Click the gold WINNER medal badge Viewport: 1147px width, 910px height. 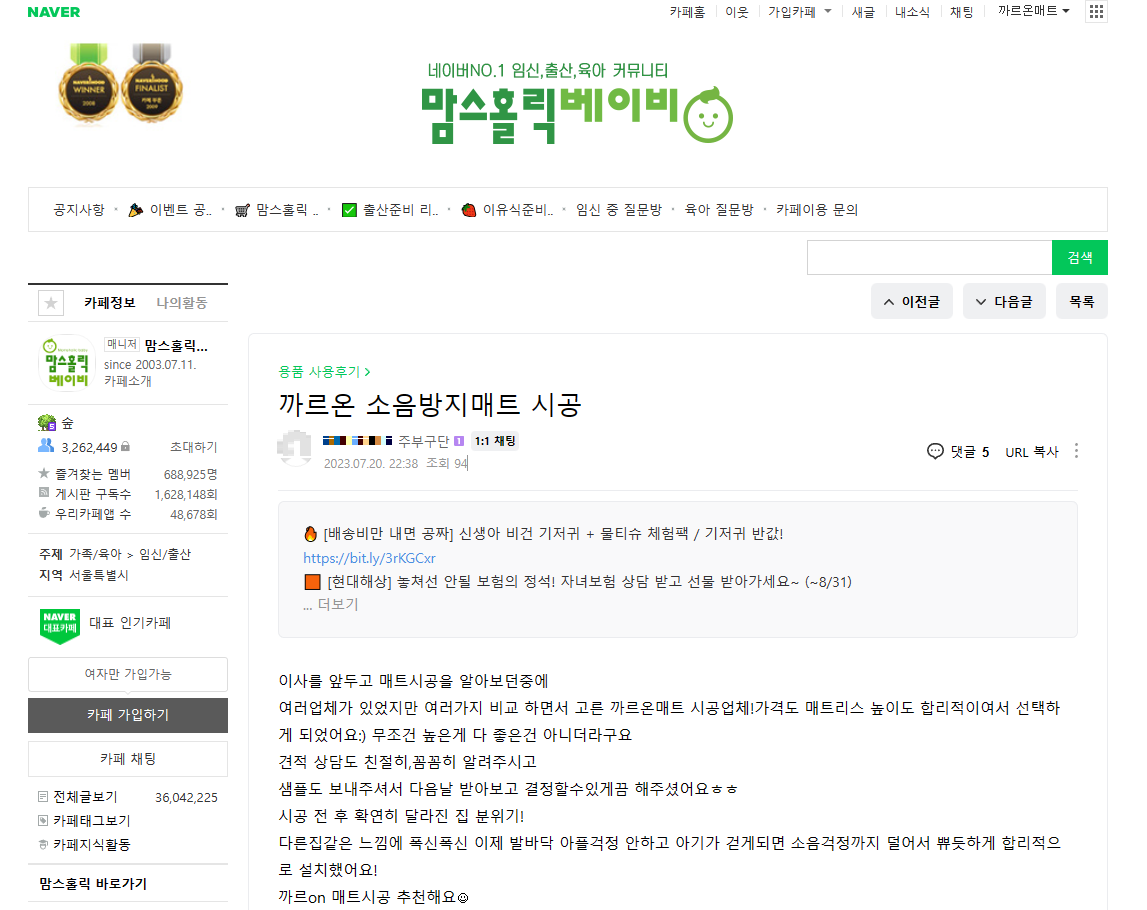(89, 84)
